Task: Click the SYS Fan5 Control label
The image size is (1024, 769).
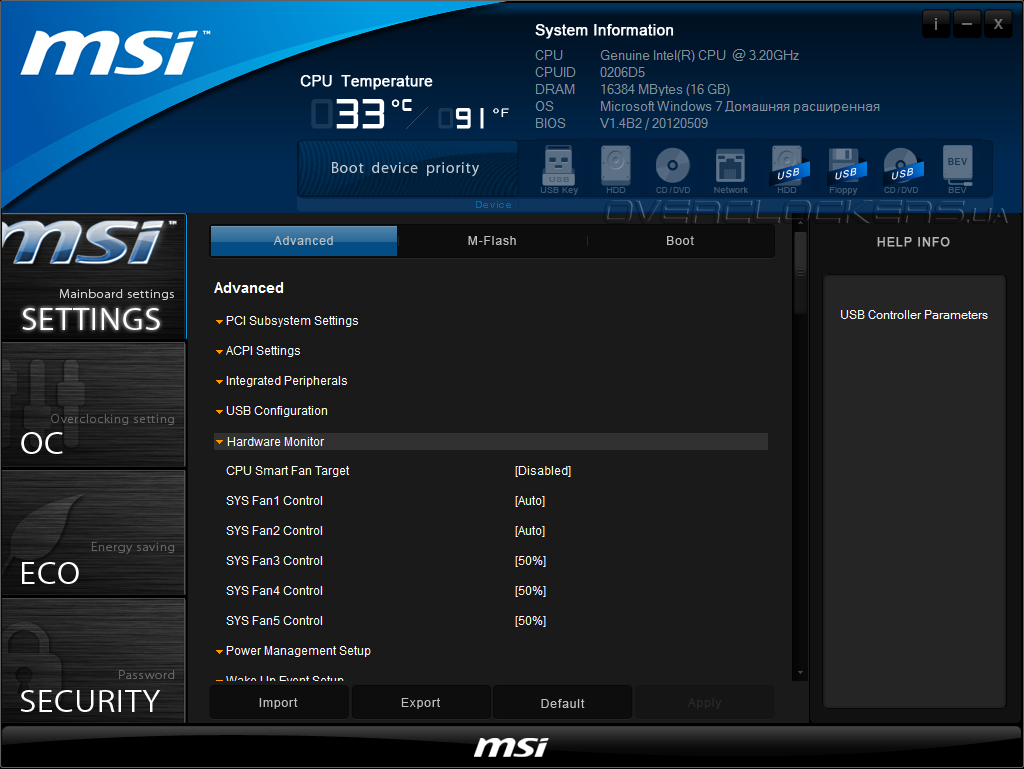Action: (x=274, y=621)
